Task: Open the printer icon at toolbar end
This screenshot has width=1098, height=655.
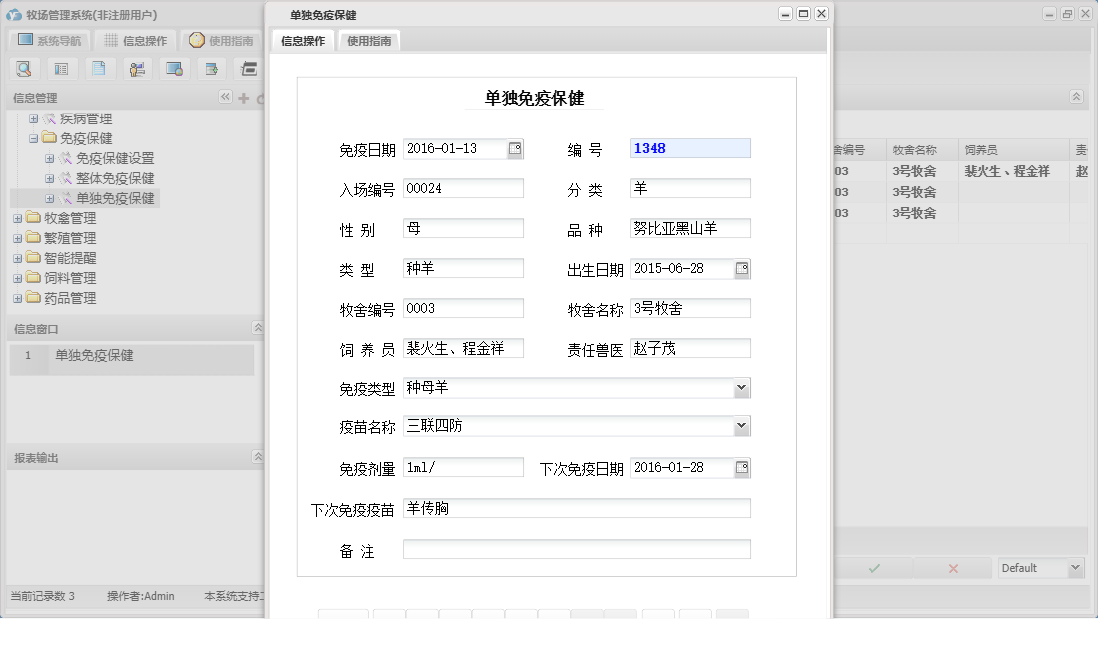Action: point(248,68)
